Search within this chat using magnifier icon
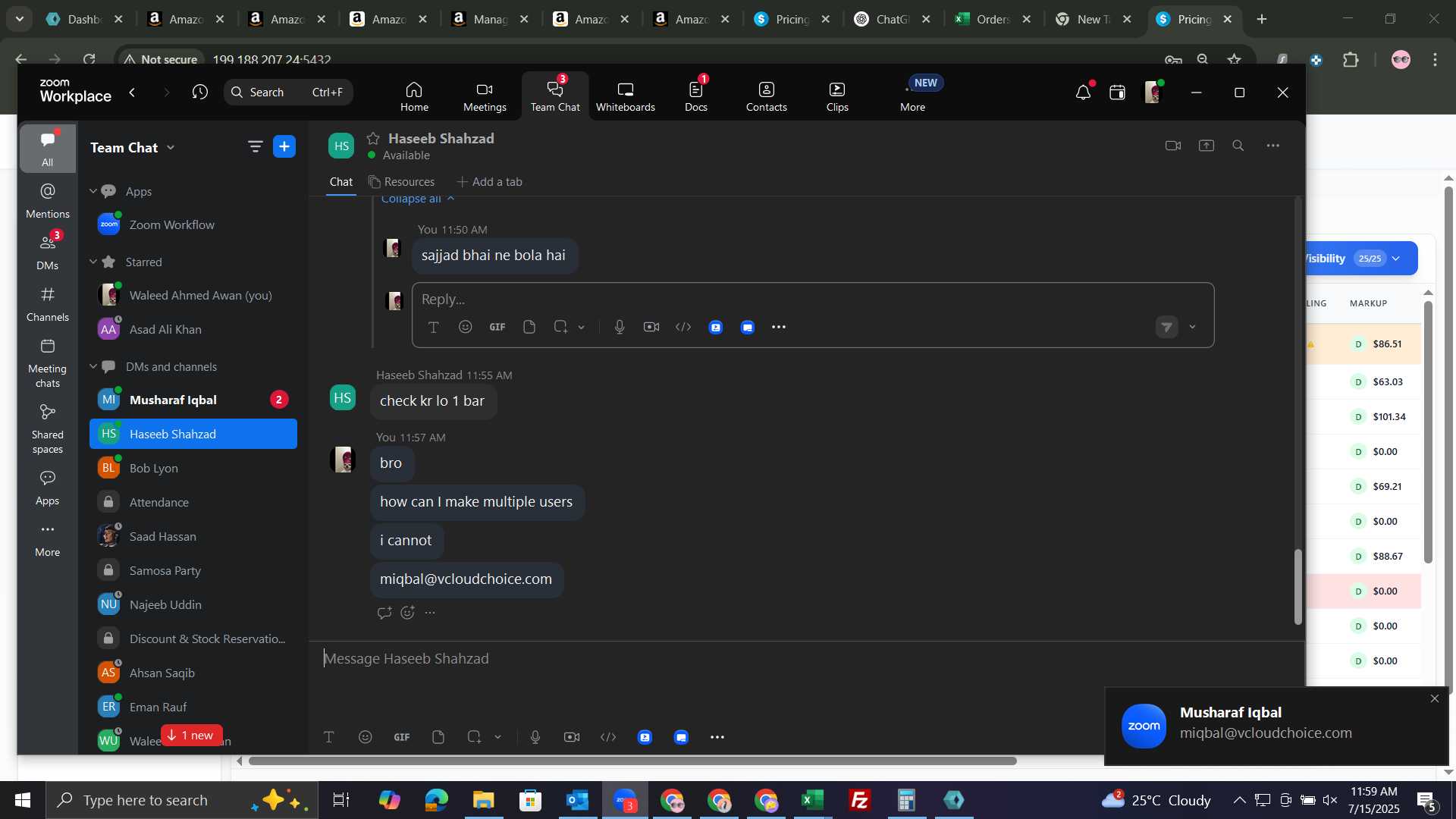 point(1238,146)
